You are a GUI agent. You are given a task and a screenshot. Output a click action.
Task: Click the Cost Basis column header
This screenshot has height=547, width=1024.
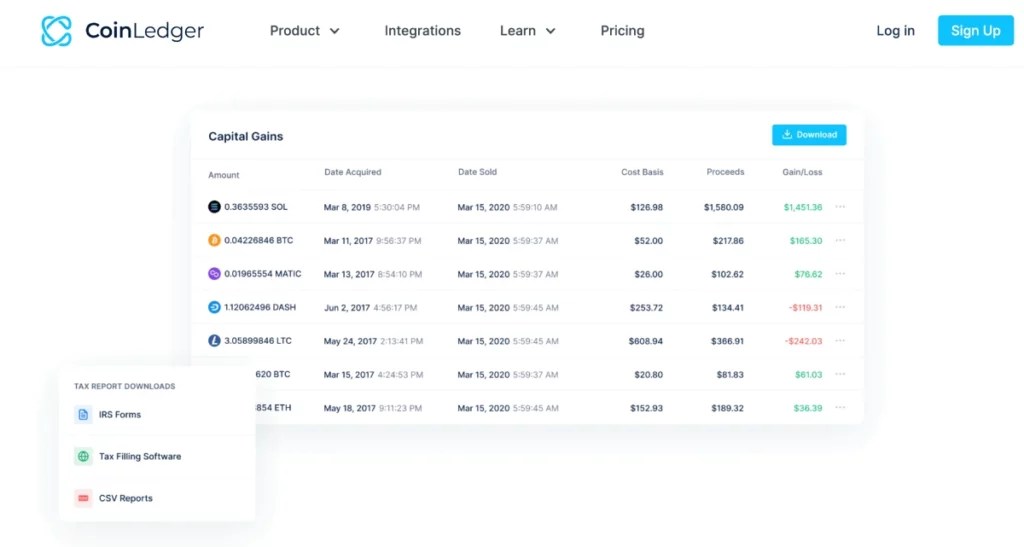(x=642, y=172)
